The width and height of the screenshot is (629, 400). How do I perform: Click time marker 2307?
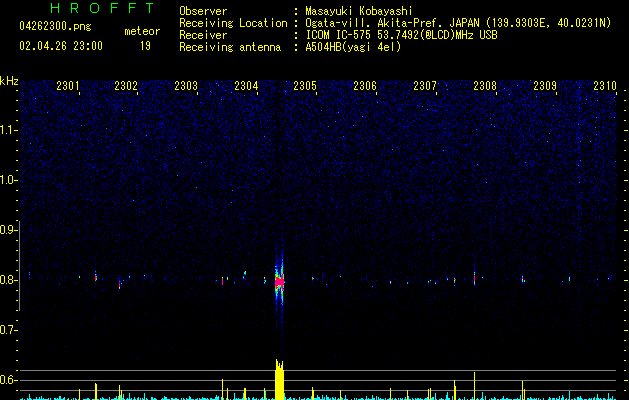click(425, 86)
